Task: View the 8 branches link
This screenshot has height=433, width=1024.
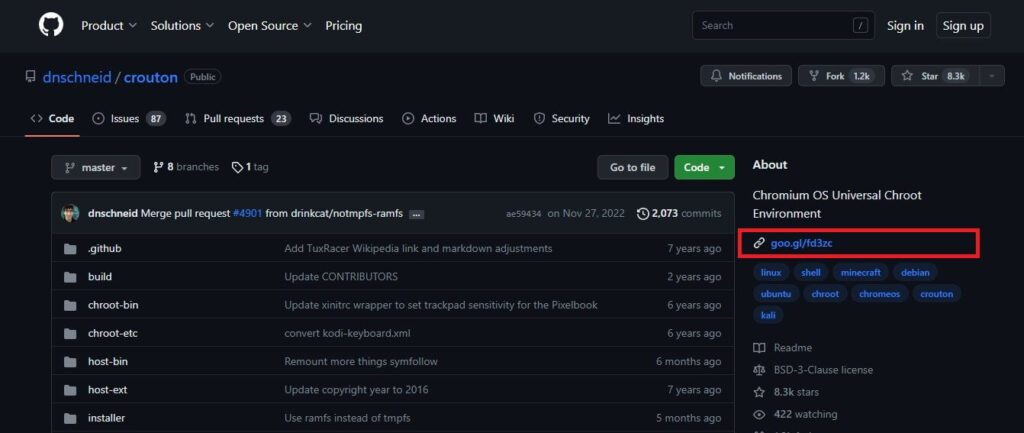Action: [186, 167]
